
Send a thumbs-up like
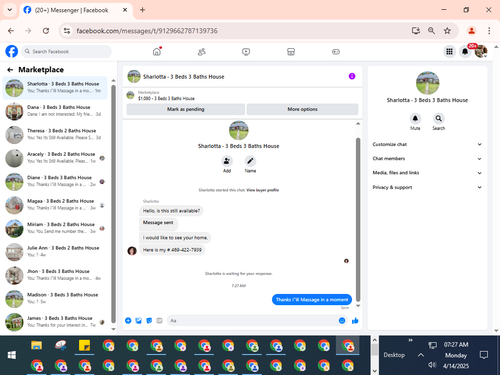click(x=355, y=321)
